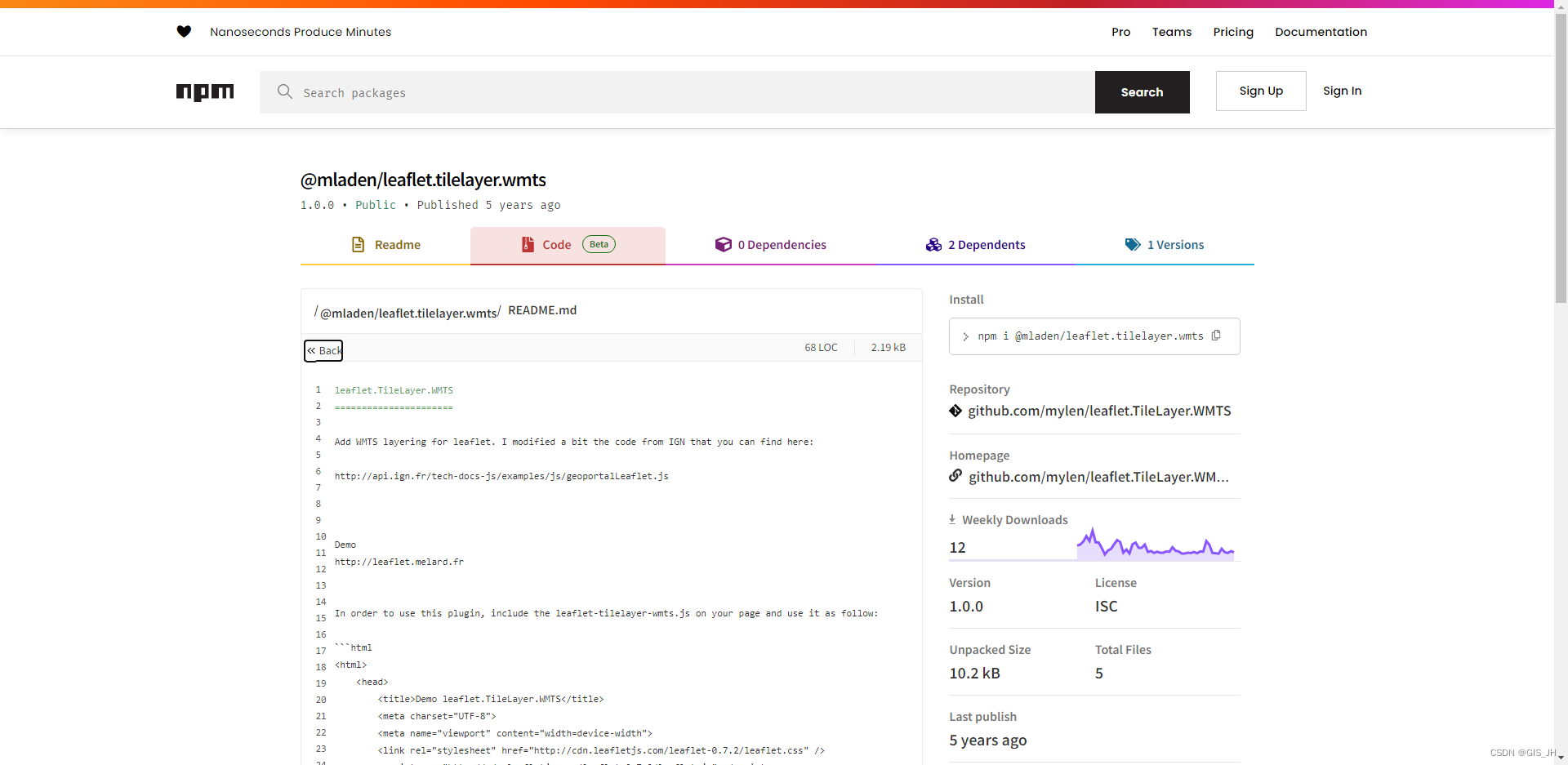This screenshot has width=1568, height=765.
Task: Click the ISC license value
Action: 1106,607
